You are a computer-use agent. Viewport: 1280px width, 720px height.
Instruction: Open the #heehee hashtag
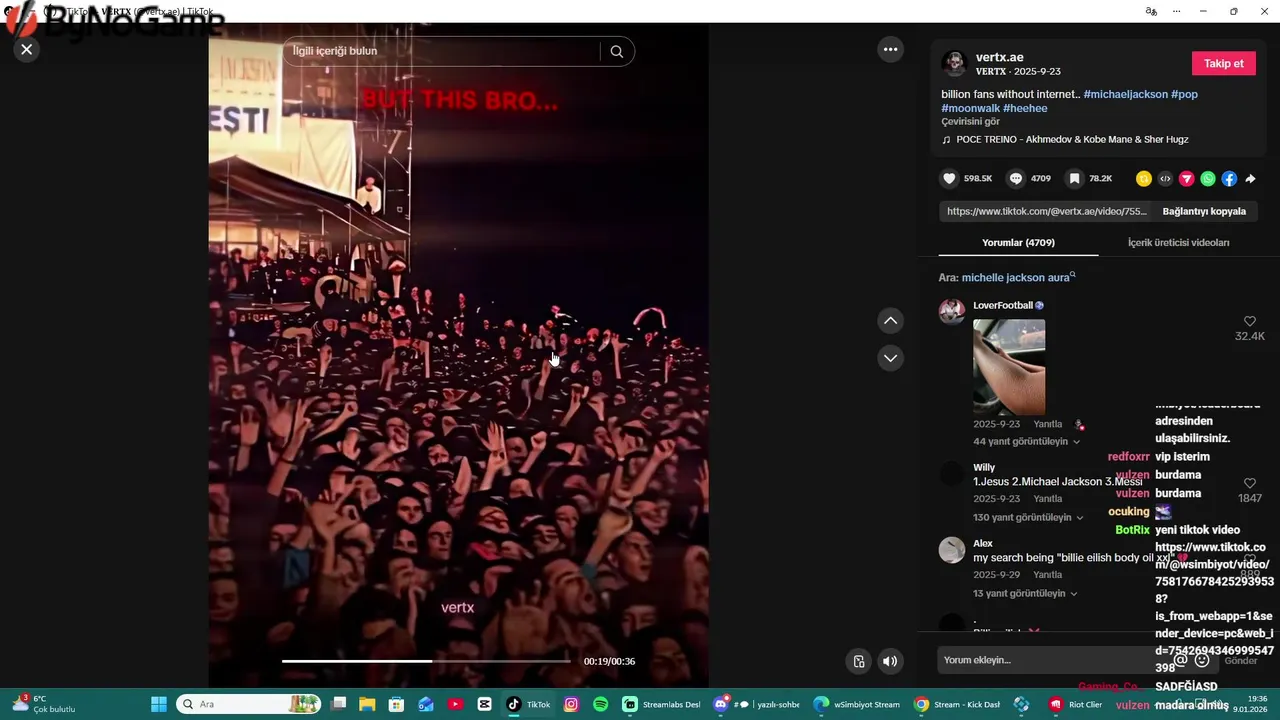(1025, 108)
